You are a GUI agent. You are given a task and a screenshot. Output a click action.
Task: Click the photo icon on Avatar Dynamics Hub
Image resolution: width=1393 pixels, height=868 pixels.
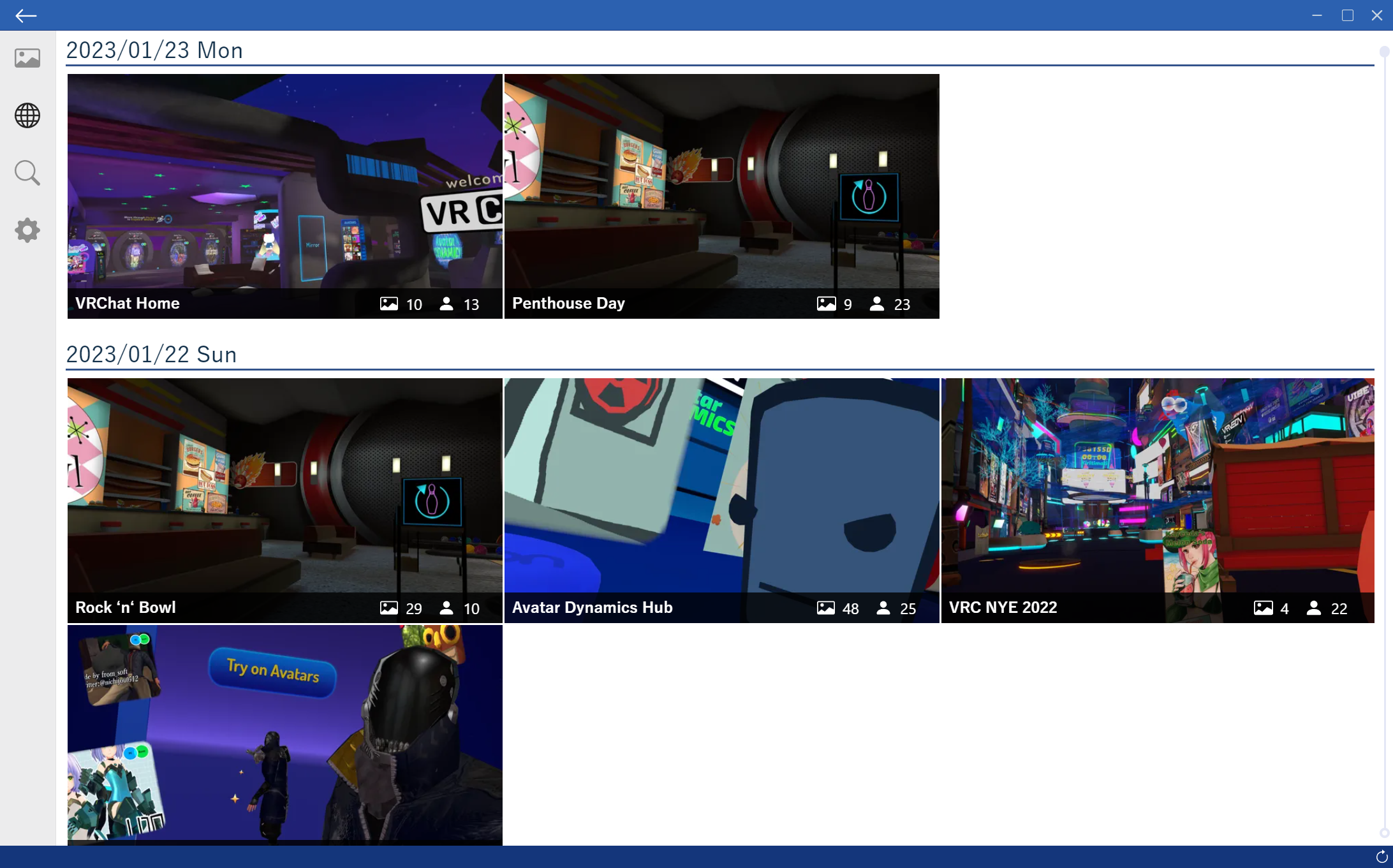click(x=827, y=608)
